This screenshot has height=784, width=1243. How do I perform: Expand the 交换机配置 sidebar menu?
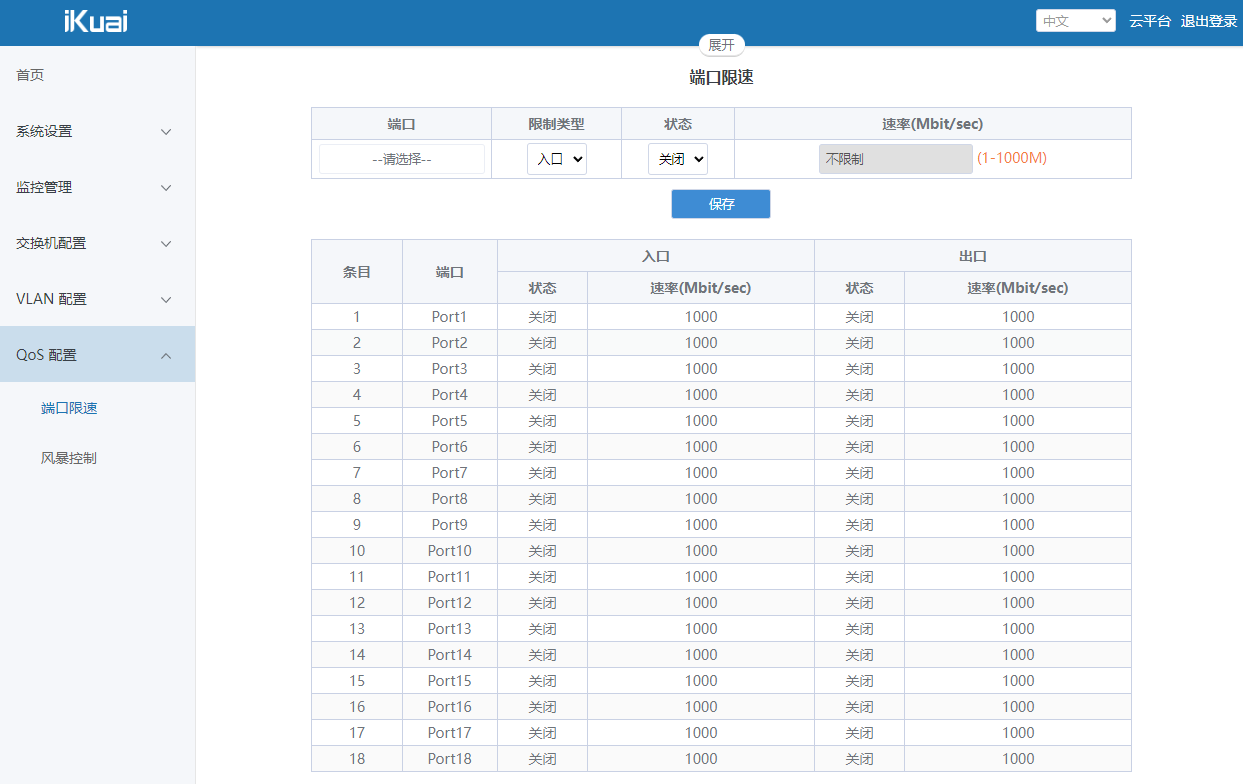pyautogui.click(x=97, y=243)
